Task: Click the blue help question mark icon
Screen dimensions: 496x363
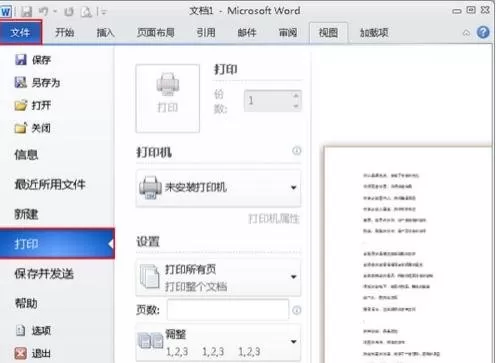Action: [483, 32]
